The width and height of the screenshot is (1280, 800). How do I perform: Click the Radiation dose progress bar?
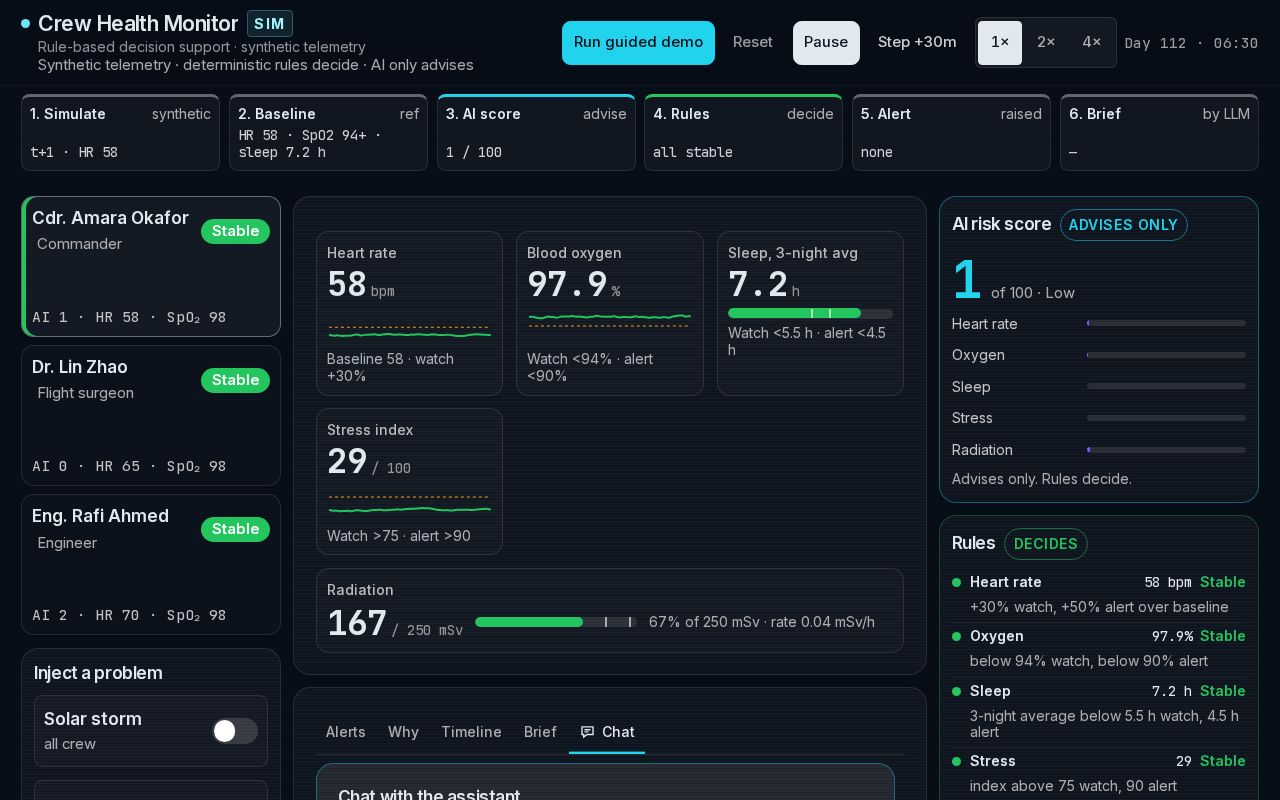(x=556, y=622)
